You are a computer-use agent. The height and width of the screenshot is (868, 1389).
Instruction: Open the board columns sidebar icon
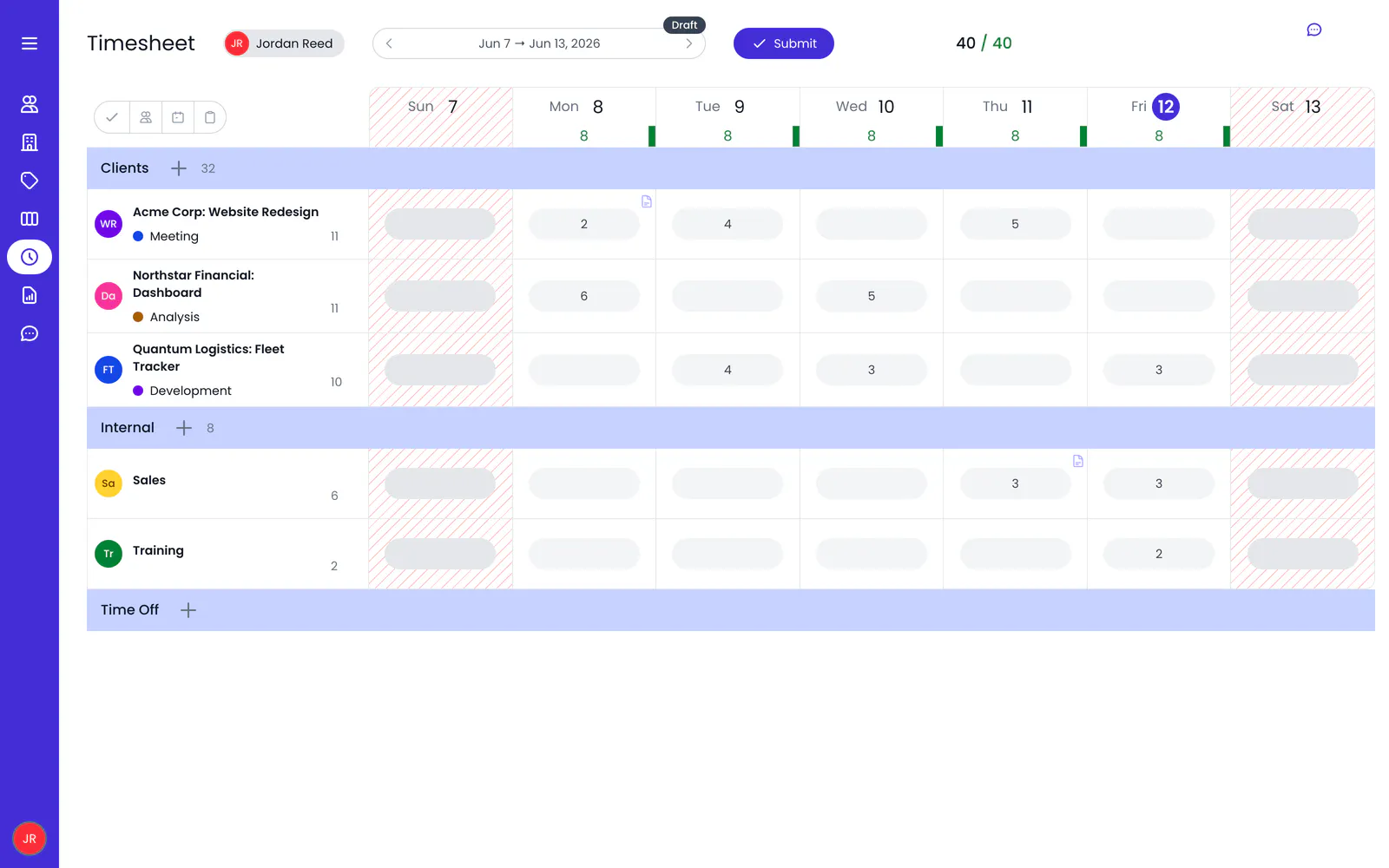(30, 219)
